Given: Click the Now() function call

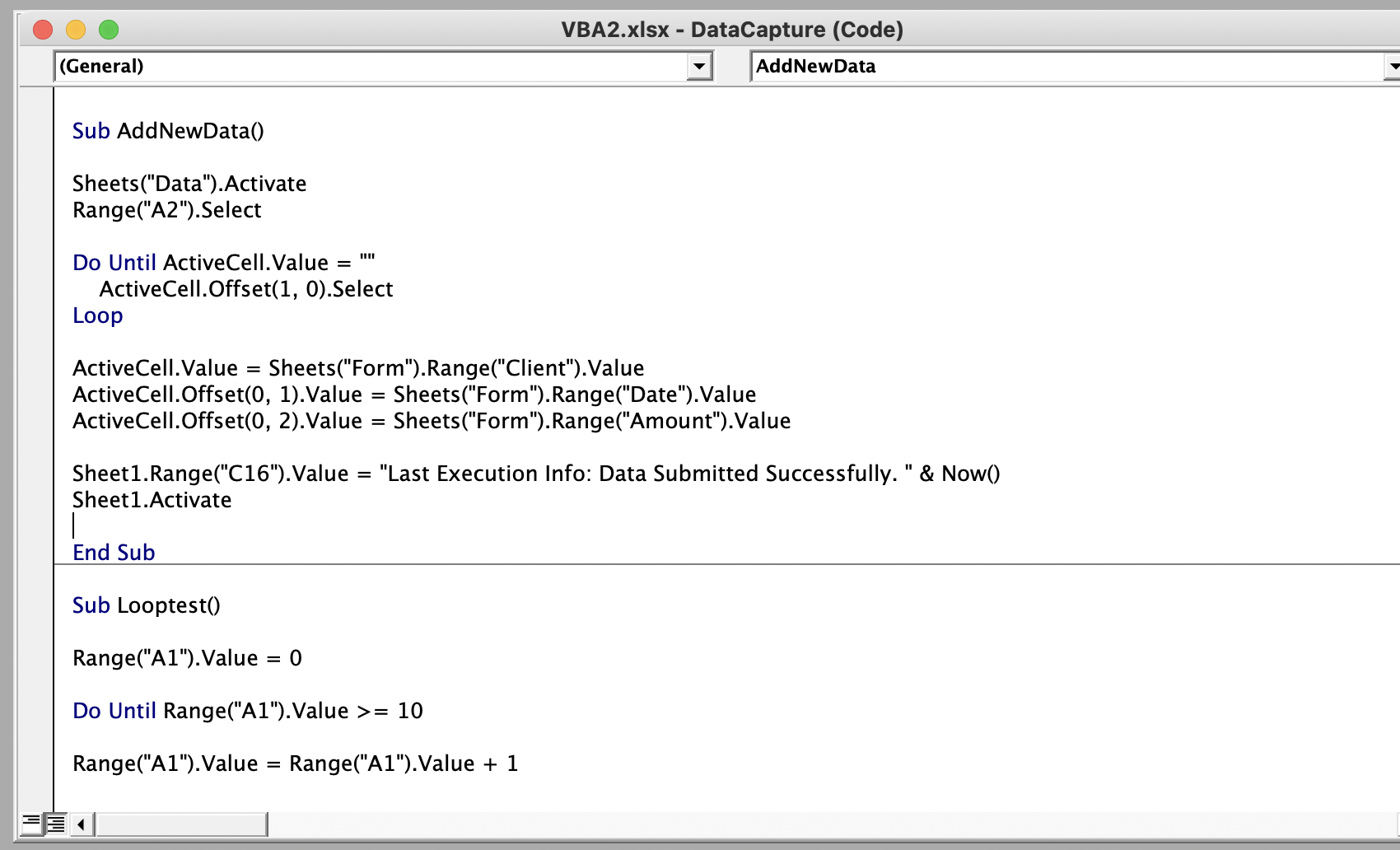Looking at the screenshot, I should tap(971, 474).
